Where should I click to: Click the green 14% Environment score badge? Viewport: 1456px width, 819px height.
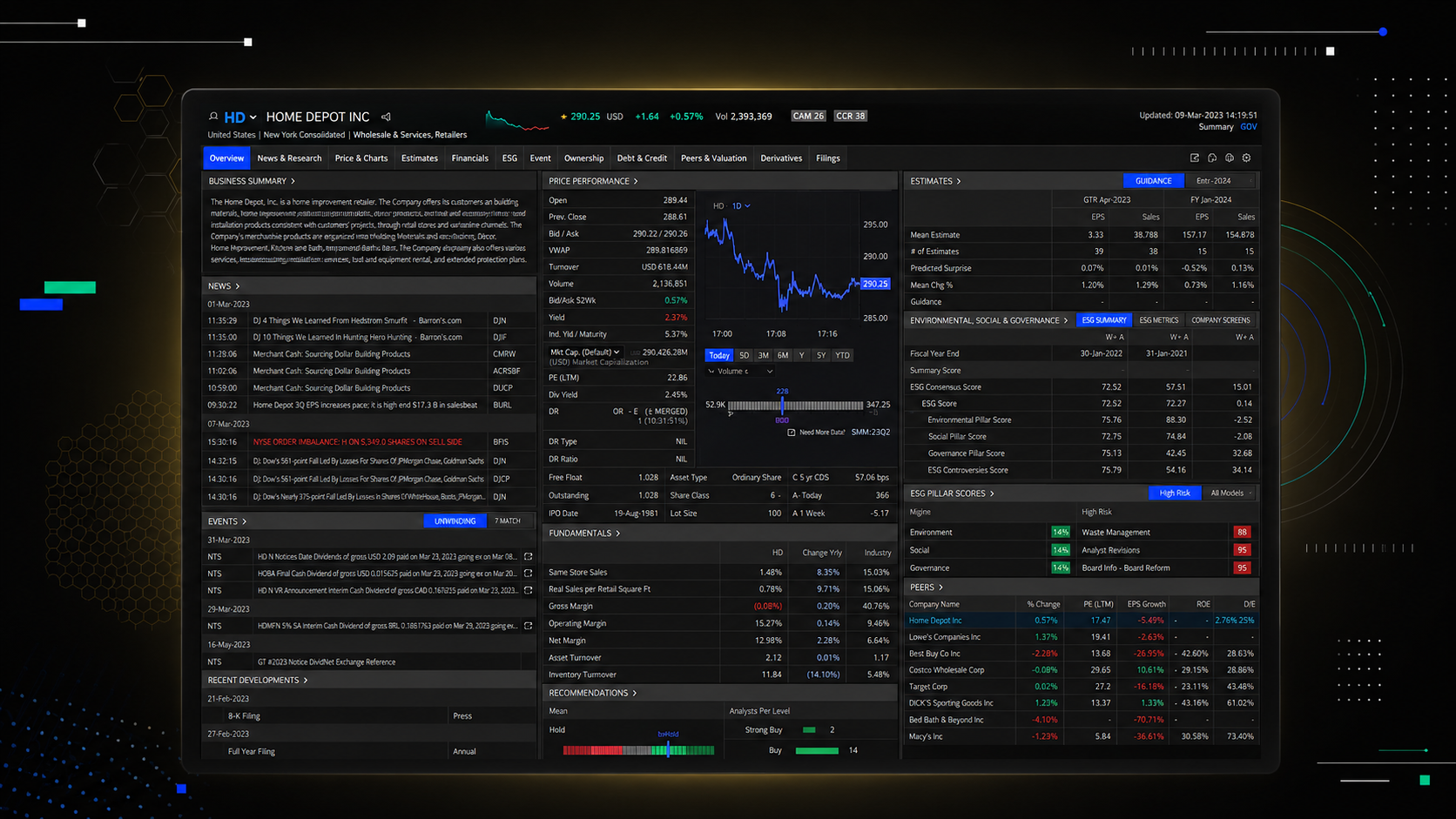tap(1060, 532)
